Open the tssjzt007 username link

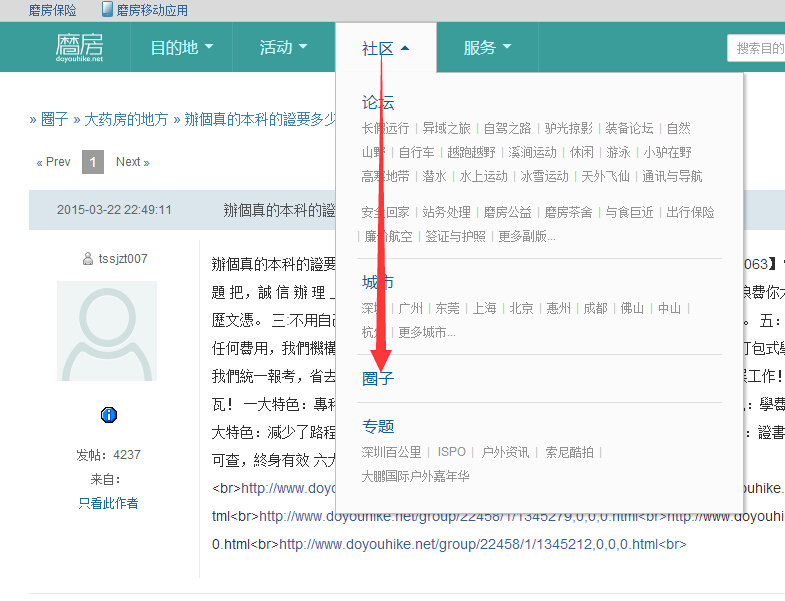tap(123, 258)
